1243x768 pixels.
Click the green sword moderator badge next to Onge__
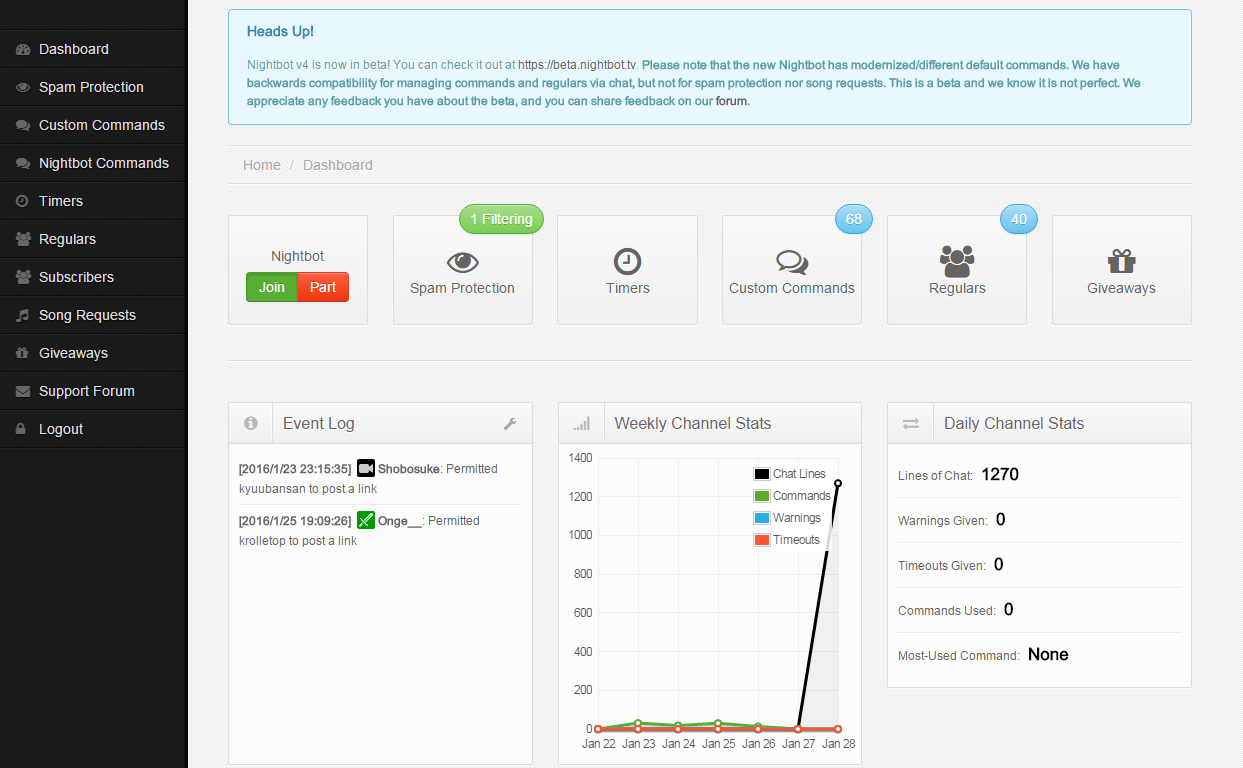pyautogui.click(x=366, y=520)
